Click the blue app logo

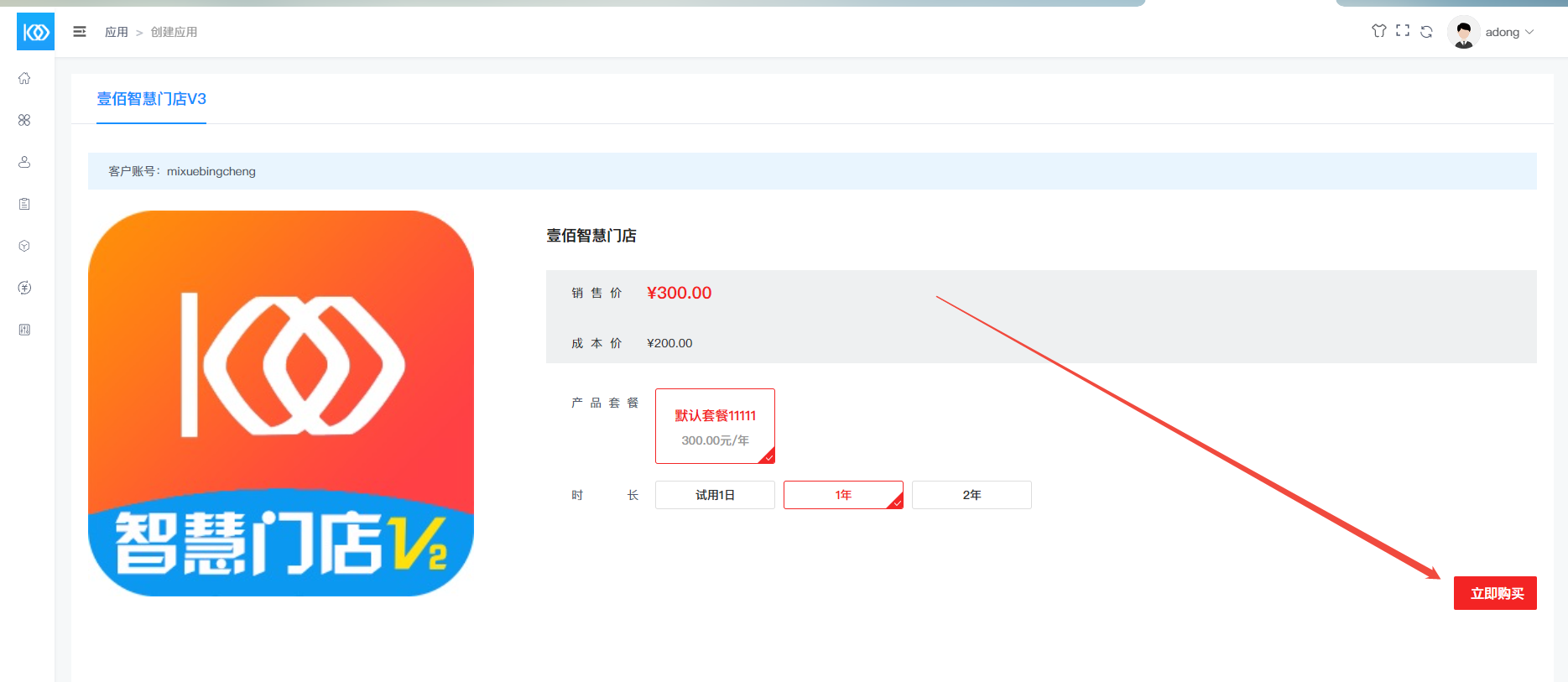click(x=35, y=32)
